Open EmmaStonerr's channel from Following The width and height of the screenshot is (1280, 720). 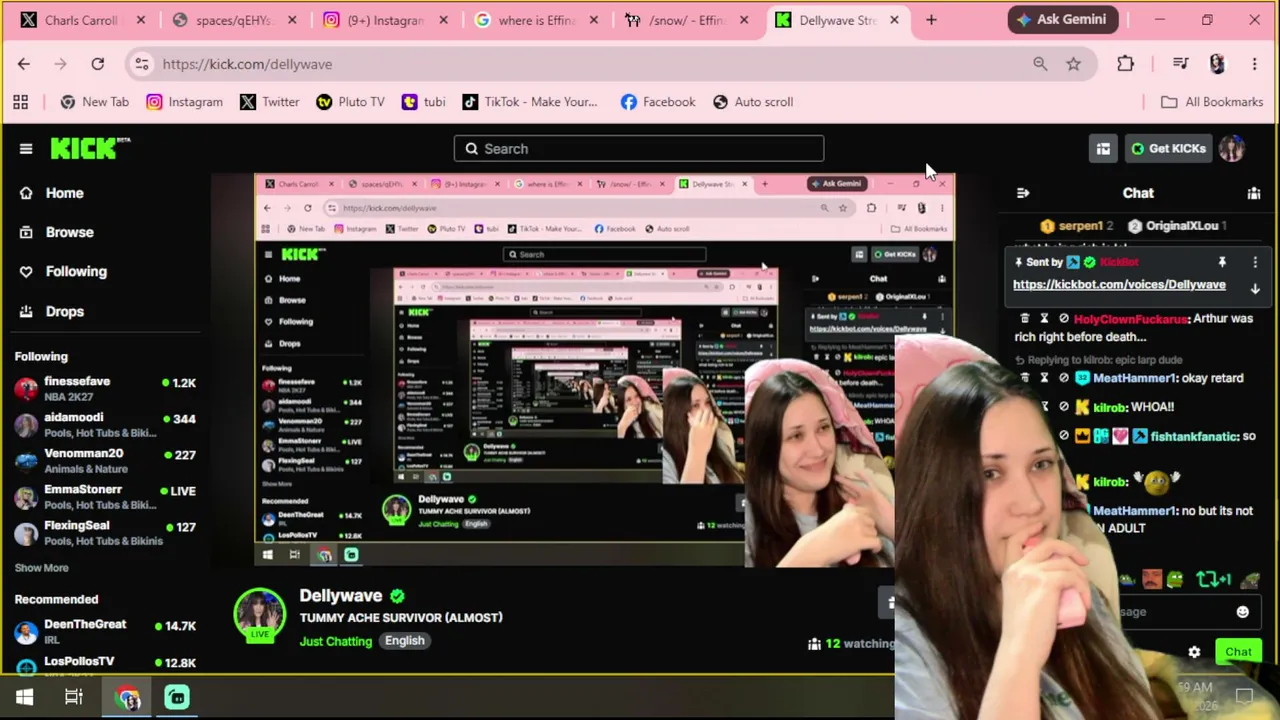(105, 497)
